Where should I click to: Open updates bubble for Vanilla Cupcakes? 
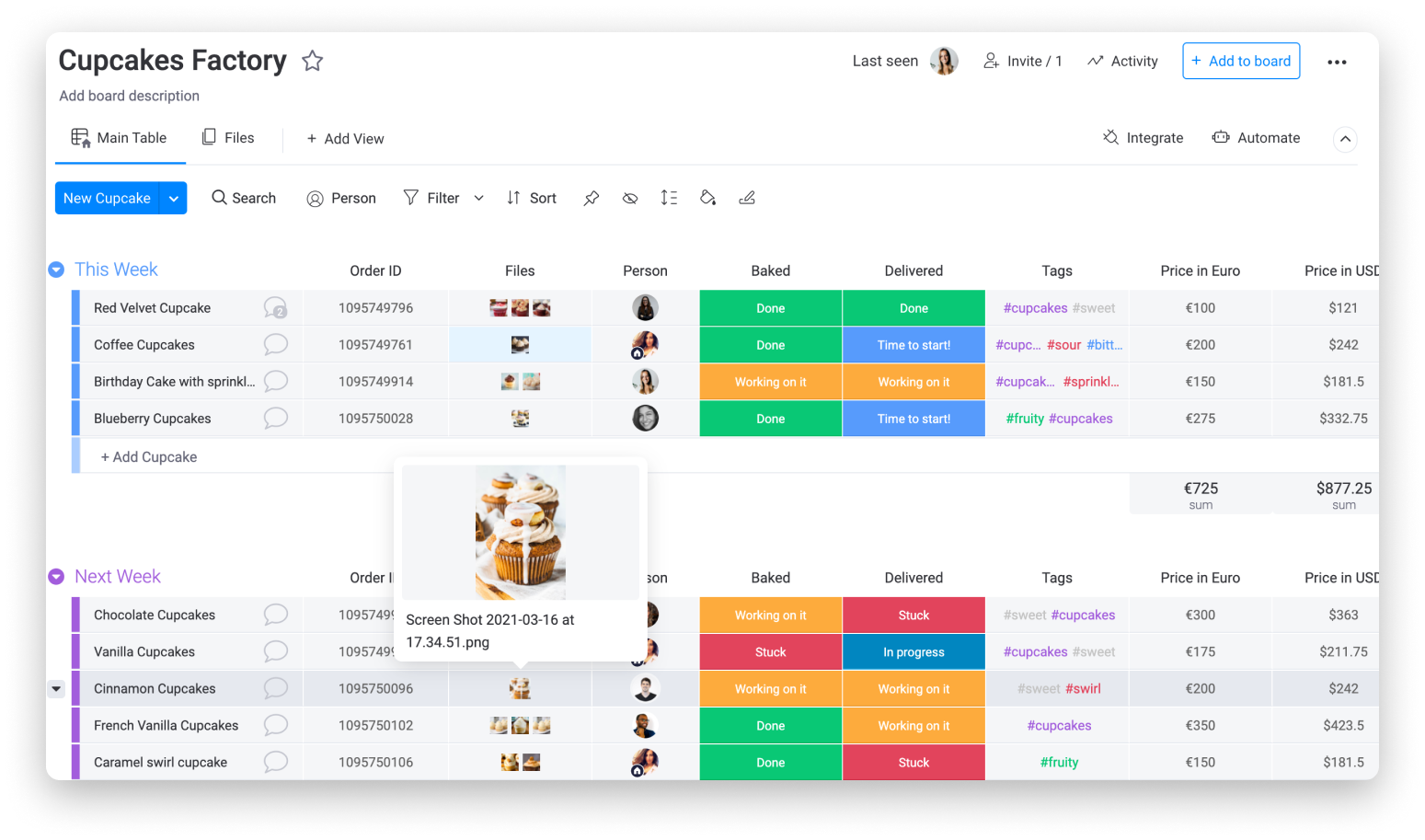pos(276,651)
